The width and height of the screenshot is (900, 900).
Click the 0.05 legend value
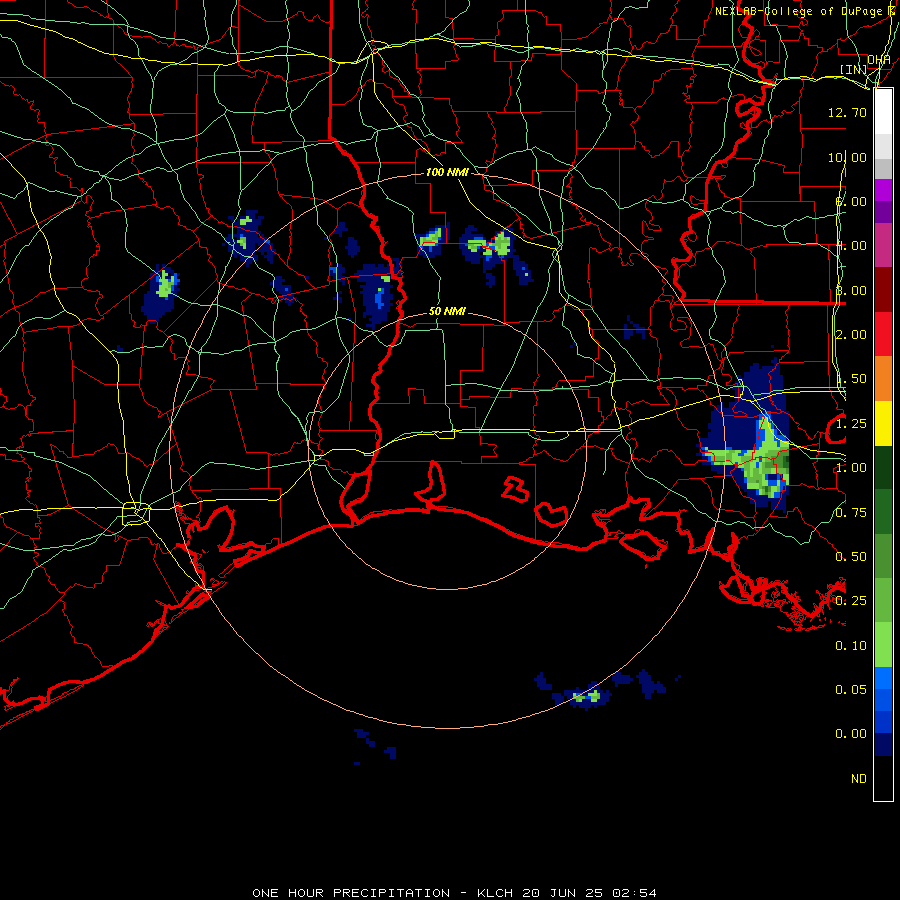(850, 690)
